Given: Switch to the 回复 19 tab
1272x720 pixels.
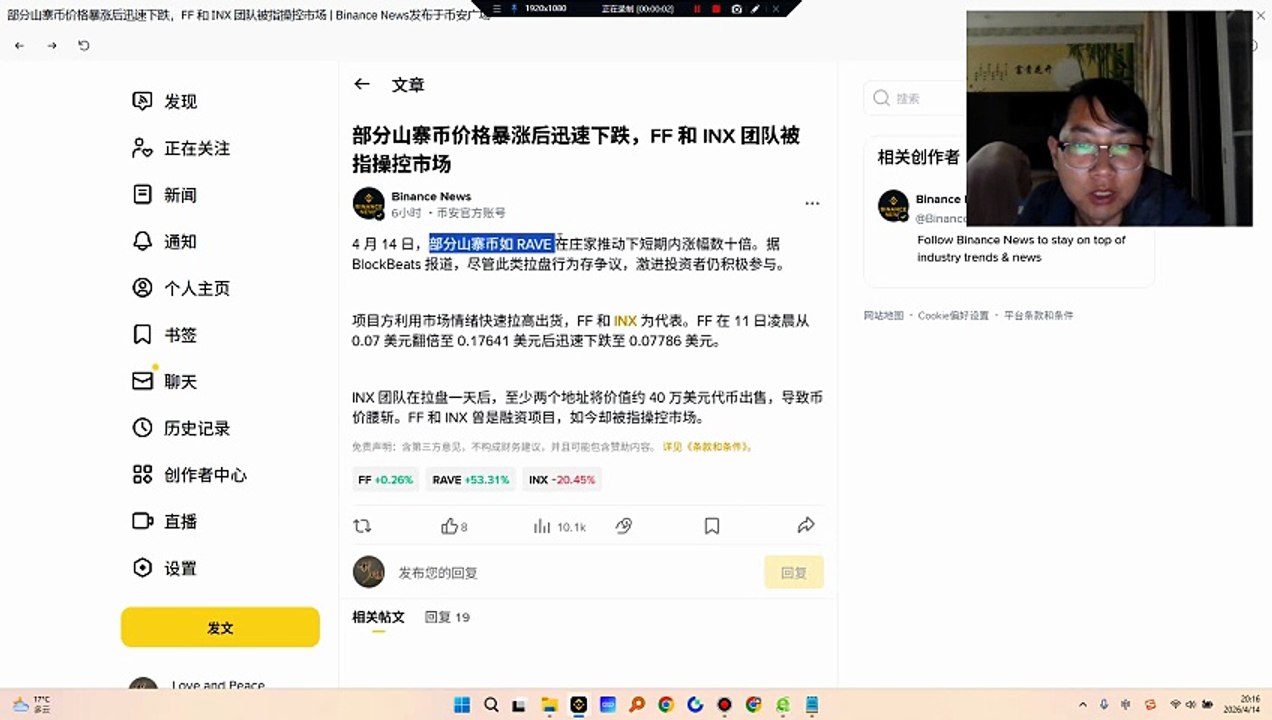Looking at the screenshot, I should [447, 617].
